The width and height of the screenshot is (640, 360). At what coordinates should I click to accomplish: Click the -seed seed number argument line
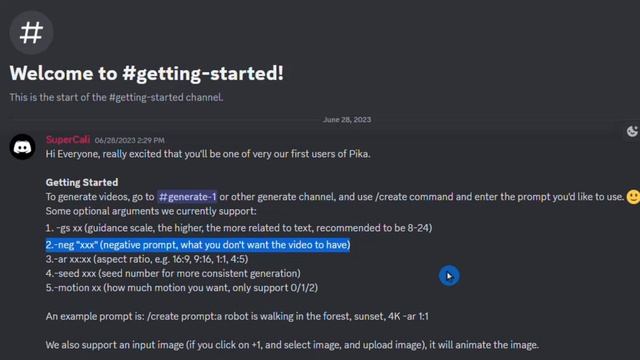(x=173, y=273)
